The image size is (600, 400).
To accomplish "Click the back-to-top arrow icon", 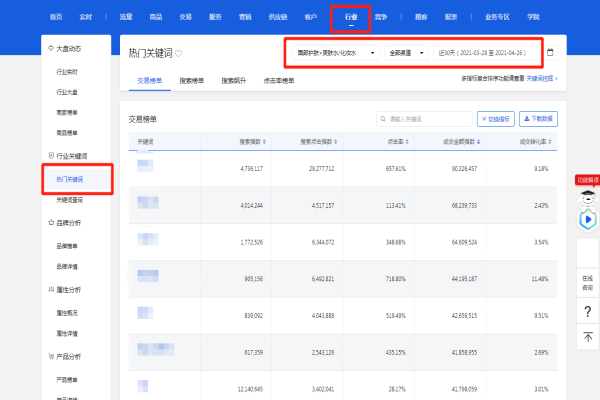I will point(587,338).
